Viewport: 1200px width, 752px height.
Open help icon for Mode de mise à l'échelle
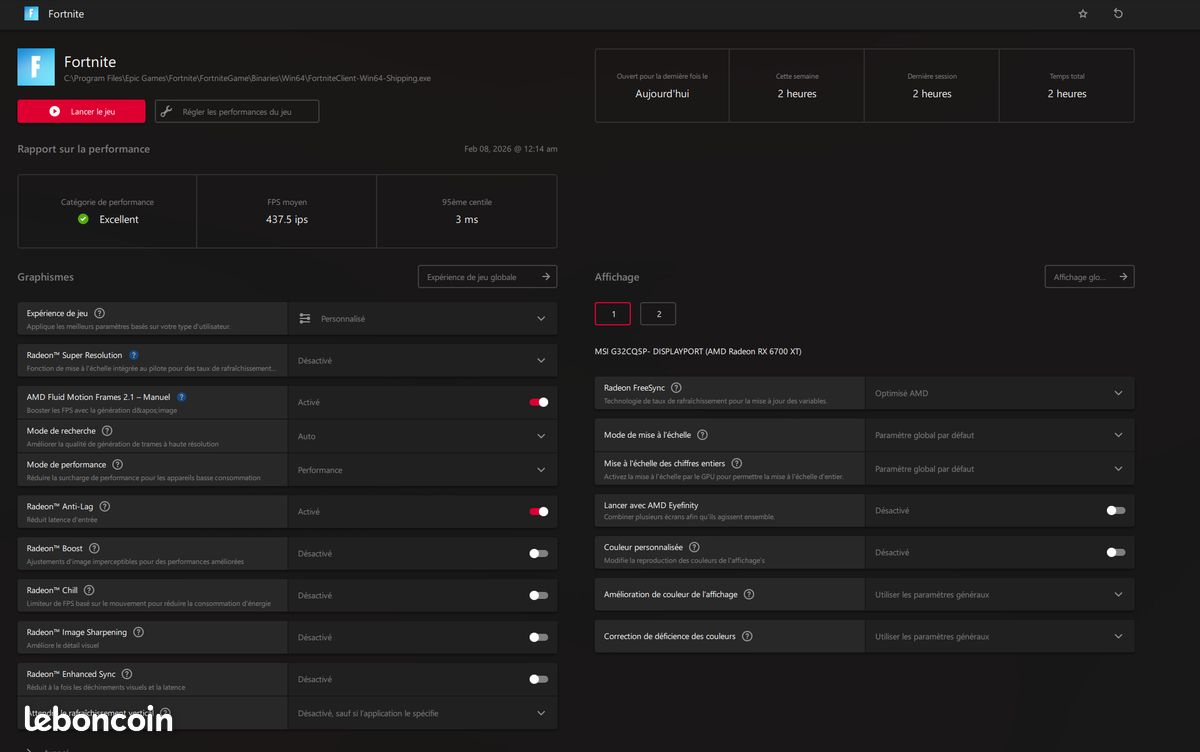[702, 435]
